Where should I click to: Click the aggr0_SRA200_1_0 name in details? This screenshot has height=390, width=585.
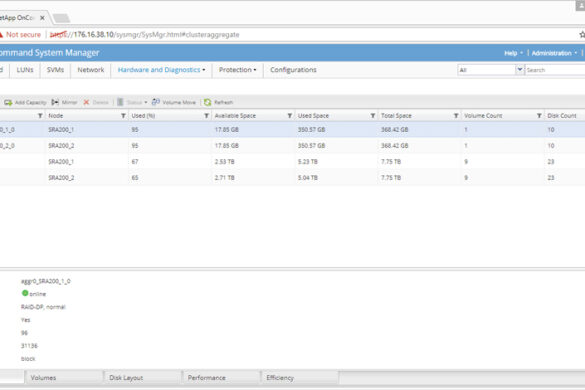pos(46,281)
